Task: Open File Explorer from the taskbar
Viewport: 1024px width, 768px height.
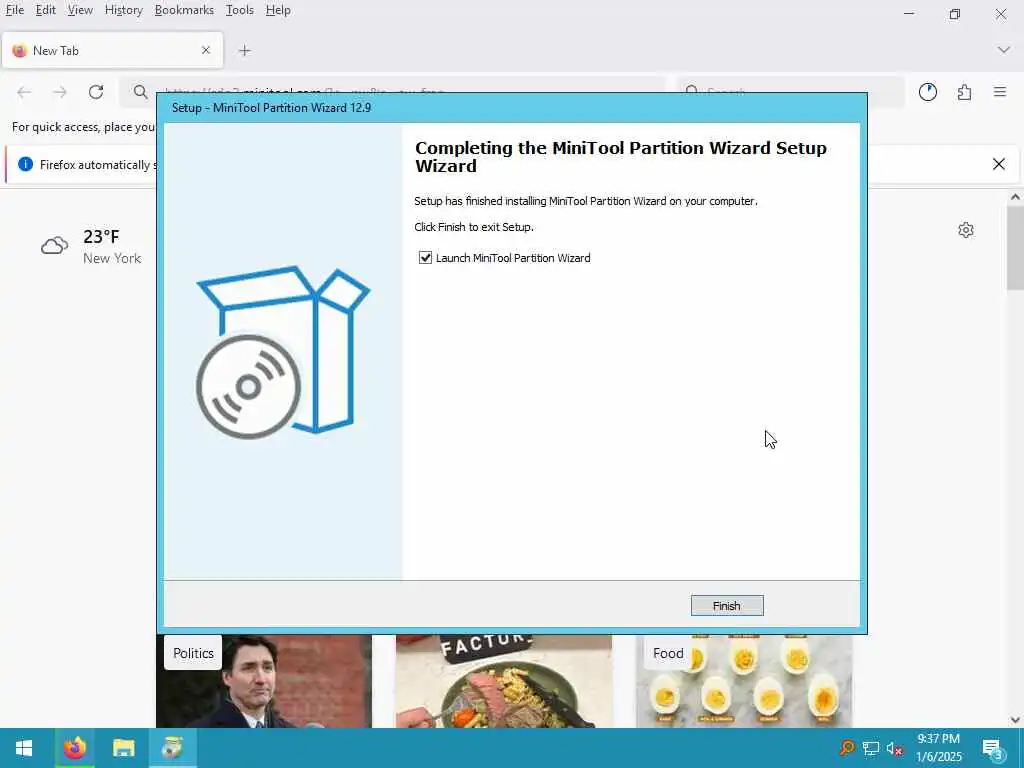Action: pyautogui.click(x=123, y=748)
